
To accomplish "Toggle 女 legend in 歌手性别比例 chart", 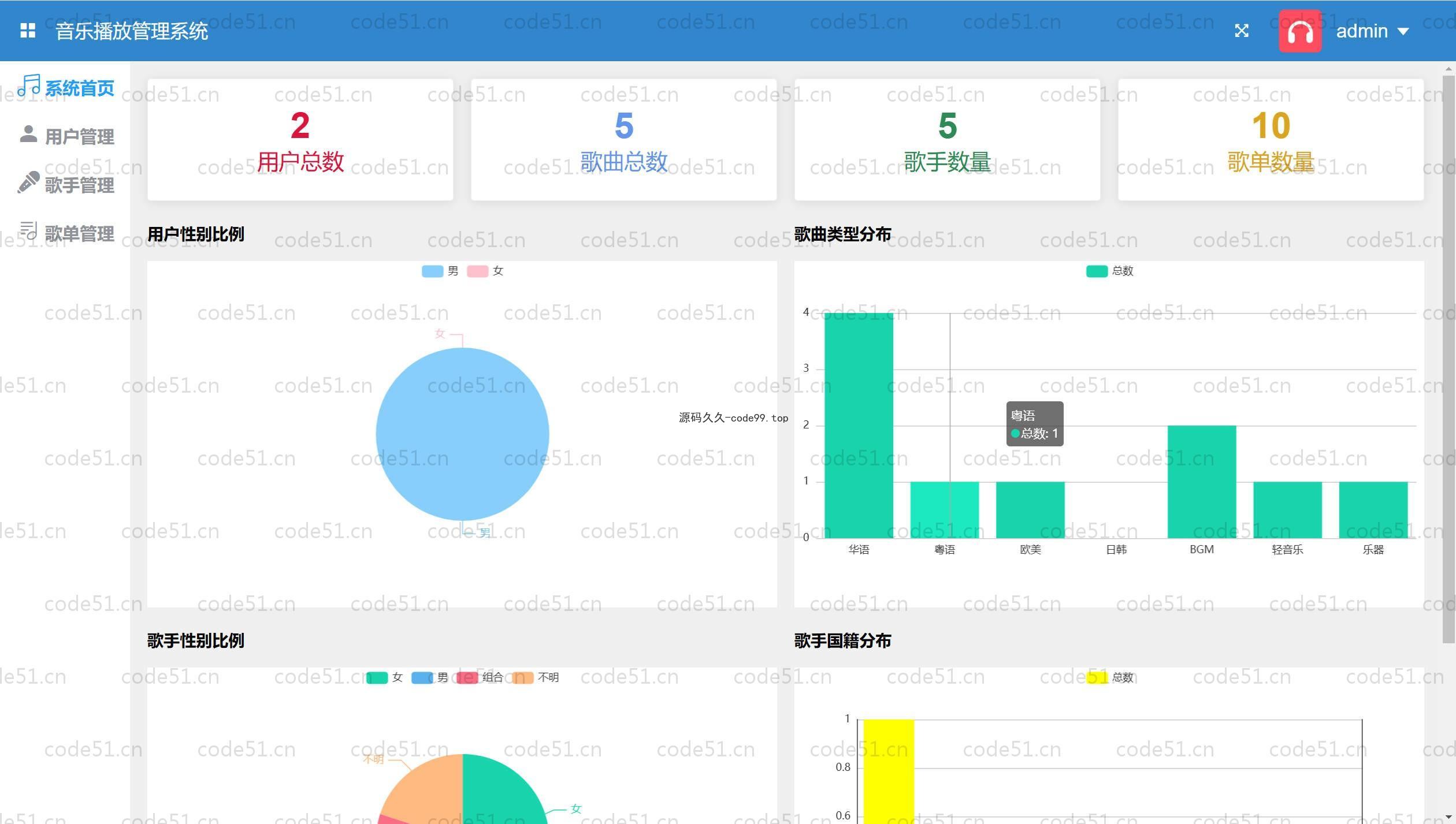I will [385, 677].
